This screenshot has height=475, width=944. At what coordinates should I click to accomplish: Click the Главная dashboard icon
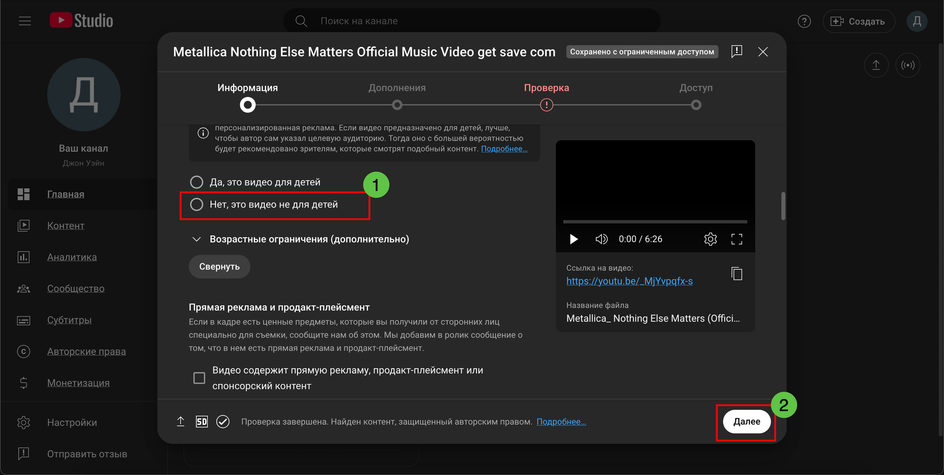click(23, 194)
